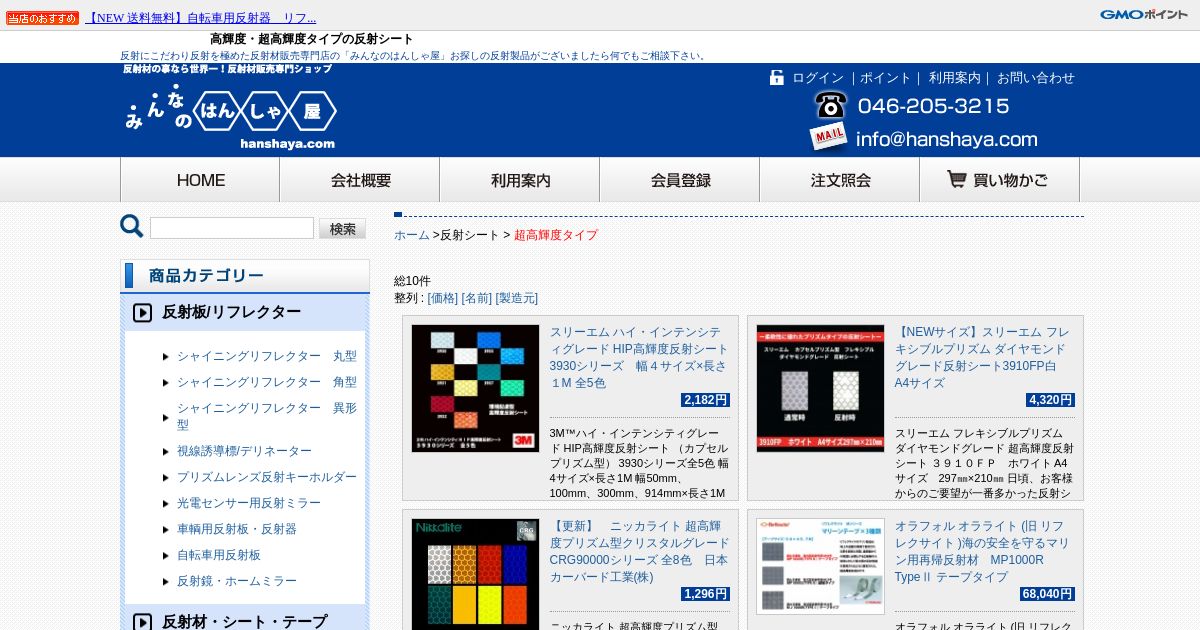Click the 1,296円 price tag
The width and height of the screenshot is (1200, 630).
click(x=705, y=594)
